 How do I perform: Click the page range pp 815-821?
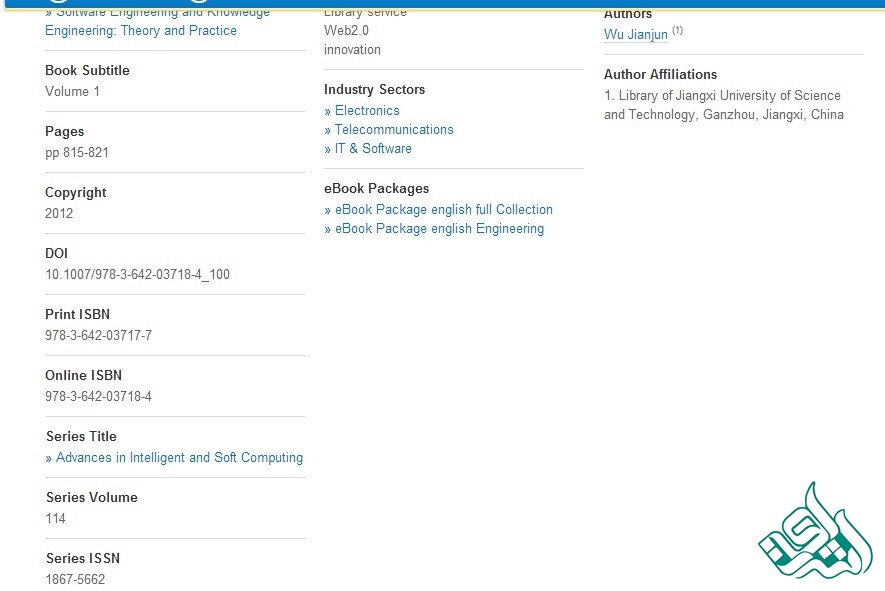coord(77,153)
